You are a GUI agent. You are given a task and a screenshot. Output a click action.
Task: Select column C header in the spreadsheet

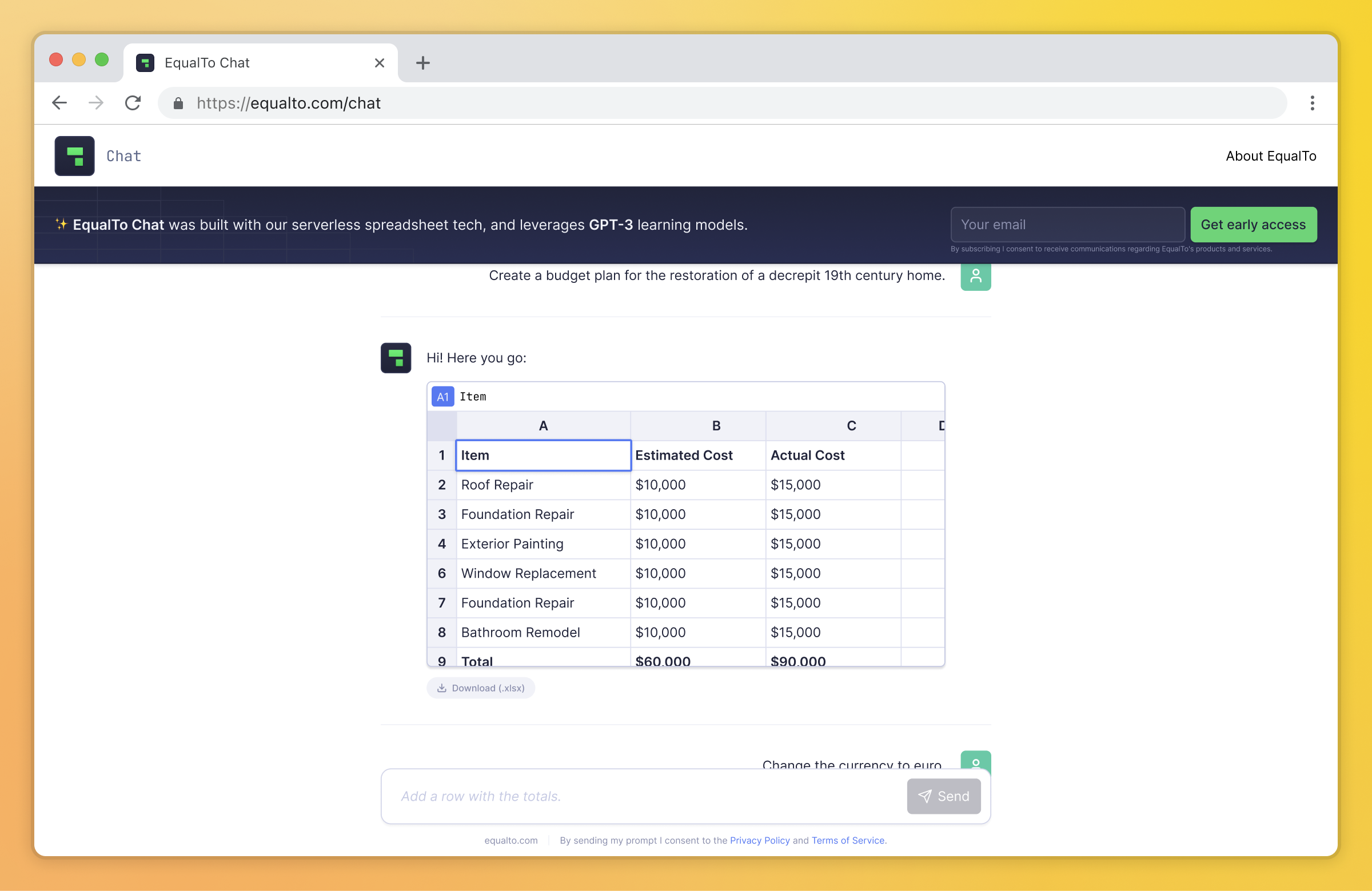tap(833, 426)
